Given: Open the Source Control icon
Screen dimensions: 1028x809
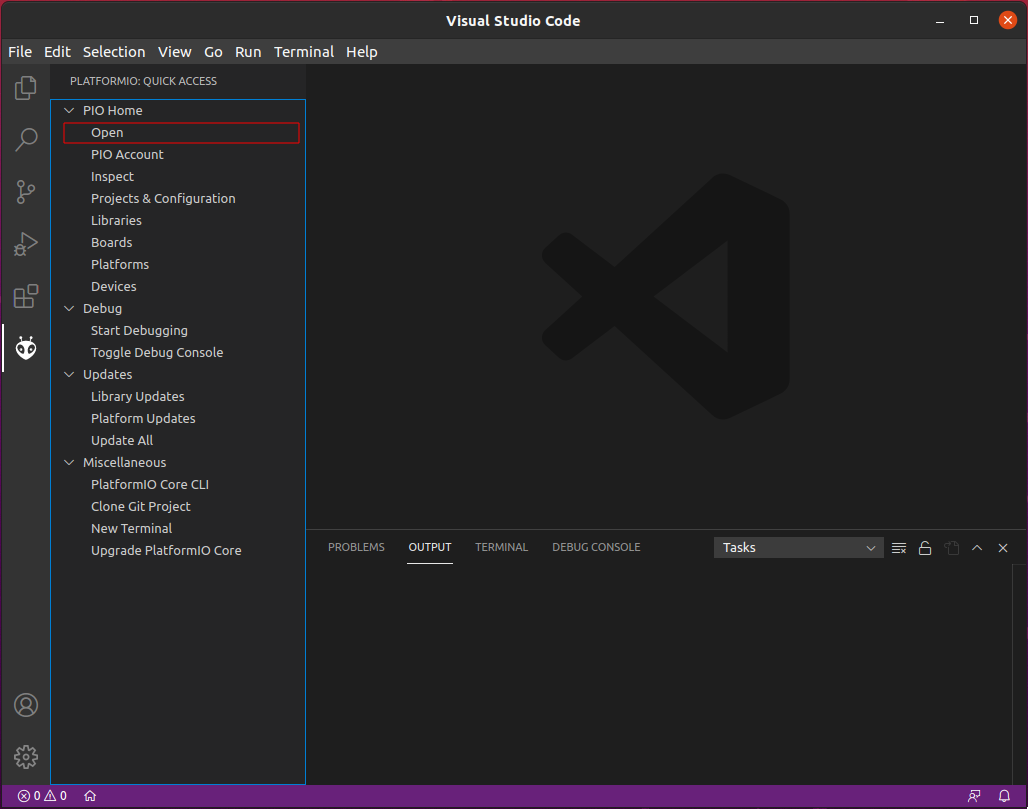Looking at the screenshot, I should [26, 191].
